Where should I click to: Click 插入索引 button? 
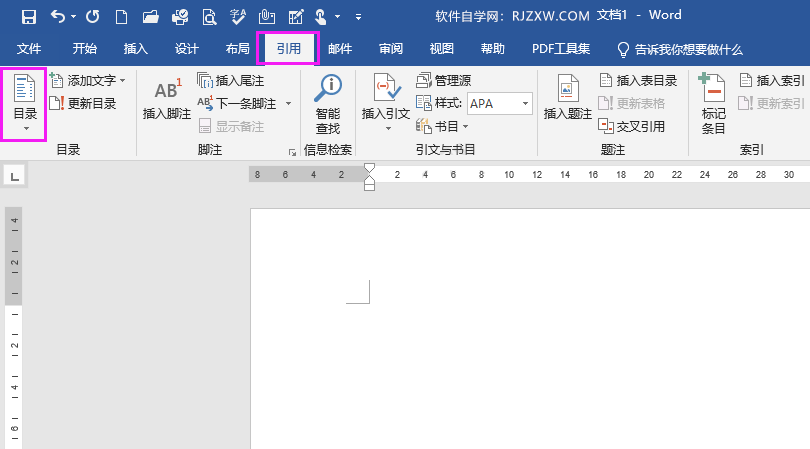(x=772, y=81)
